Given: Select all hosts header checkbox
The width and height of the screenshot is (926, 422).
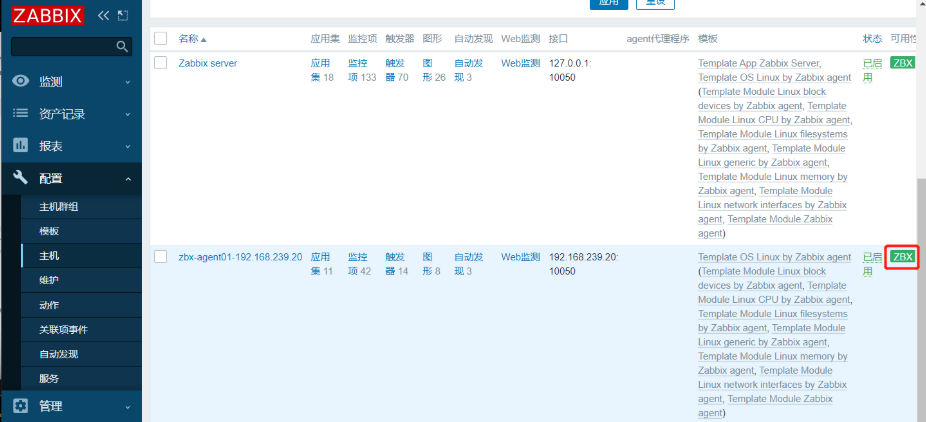Looking at the screenshot, I should (x=161, y=38).
